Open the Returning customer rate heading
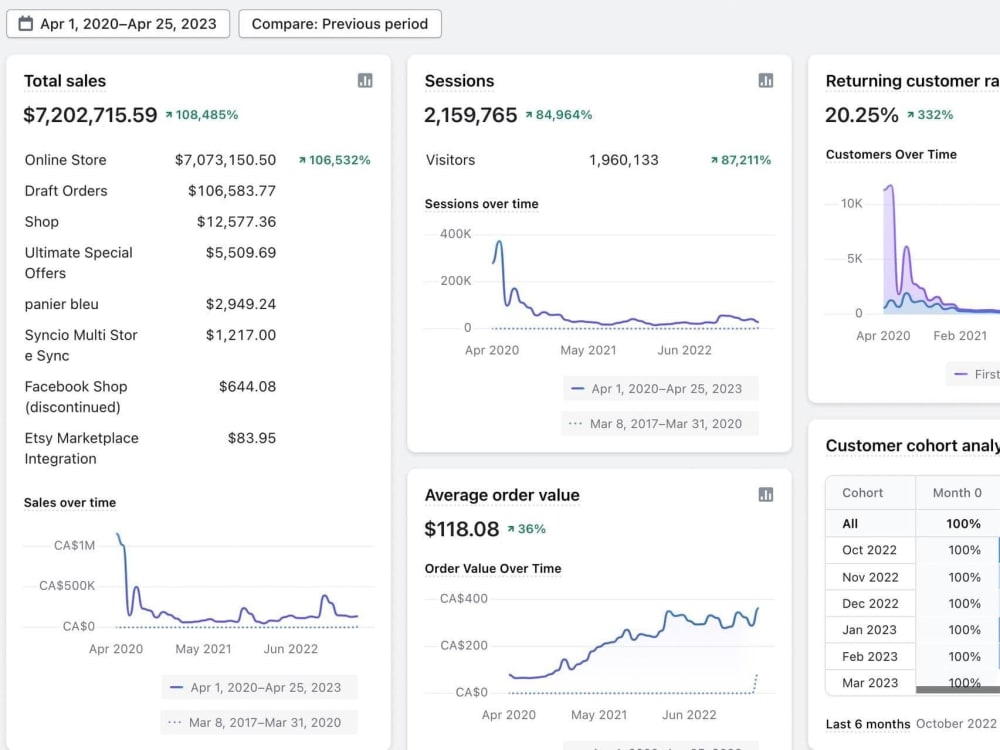Viewport: 1000px width, 750px height. point(913,81)
